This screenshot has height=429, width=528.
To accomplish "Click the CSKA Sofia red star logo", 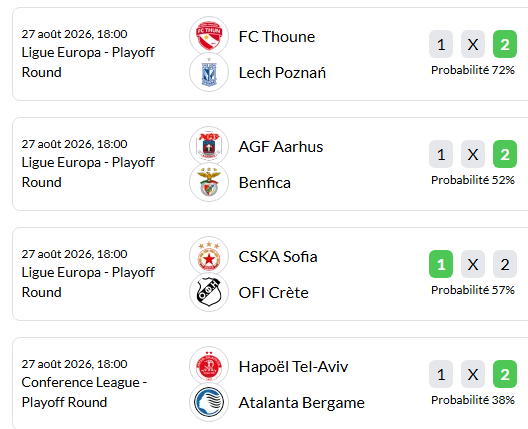I will point(209,256).
